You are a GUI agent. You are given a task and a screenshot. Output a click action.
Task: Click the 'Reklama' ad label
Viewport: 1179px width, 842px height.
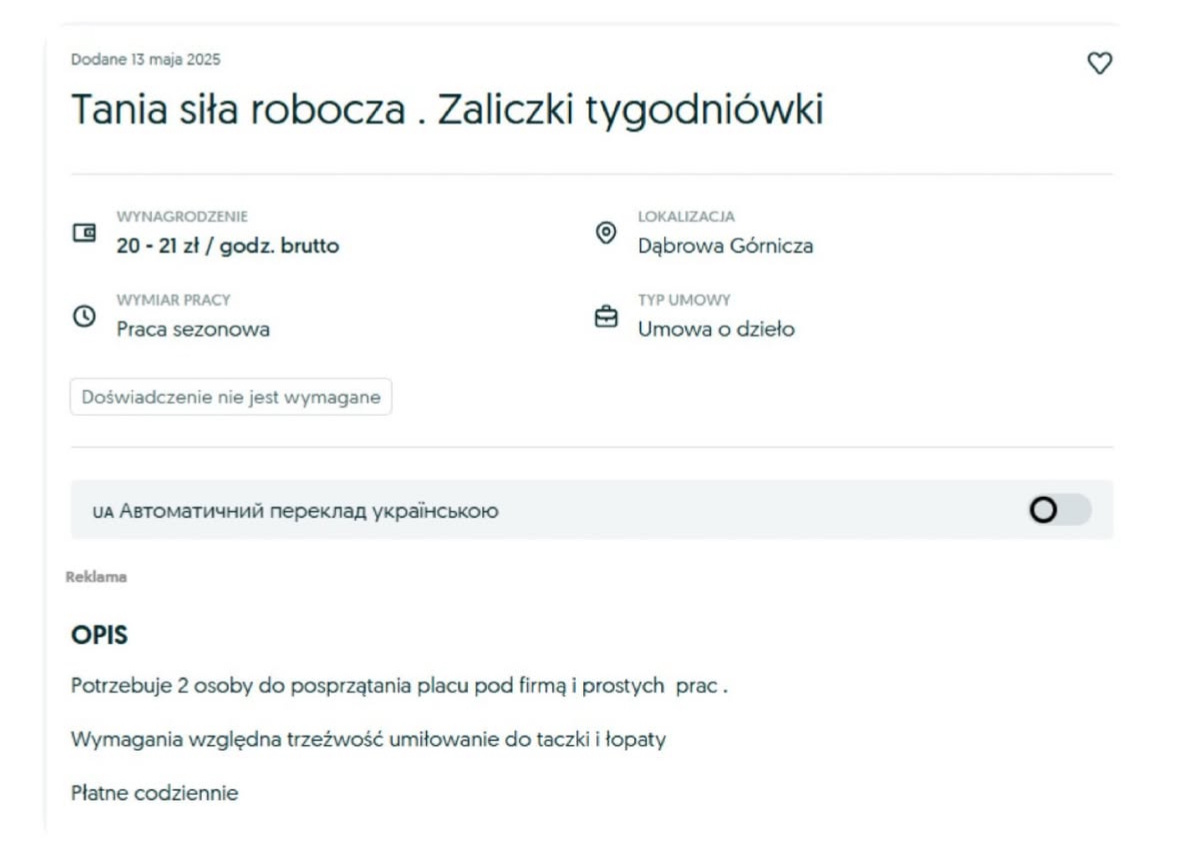(x=96, y=577)
